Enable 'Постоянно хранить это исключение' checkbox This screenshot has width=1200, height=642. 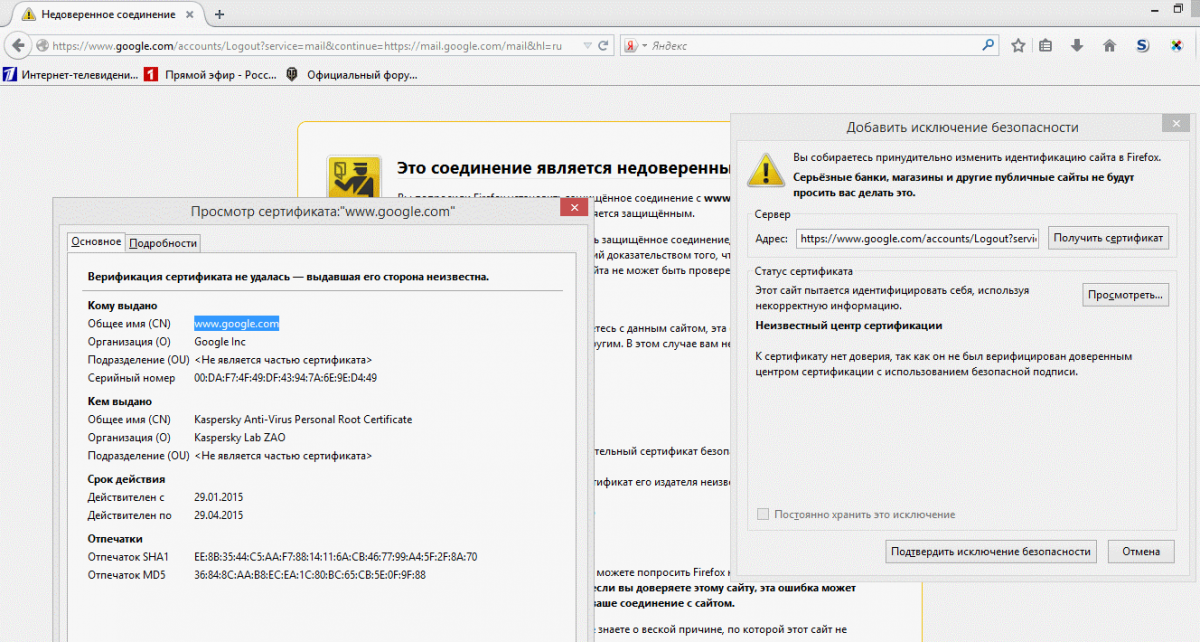coord(763,514)
